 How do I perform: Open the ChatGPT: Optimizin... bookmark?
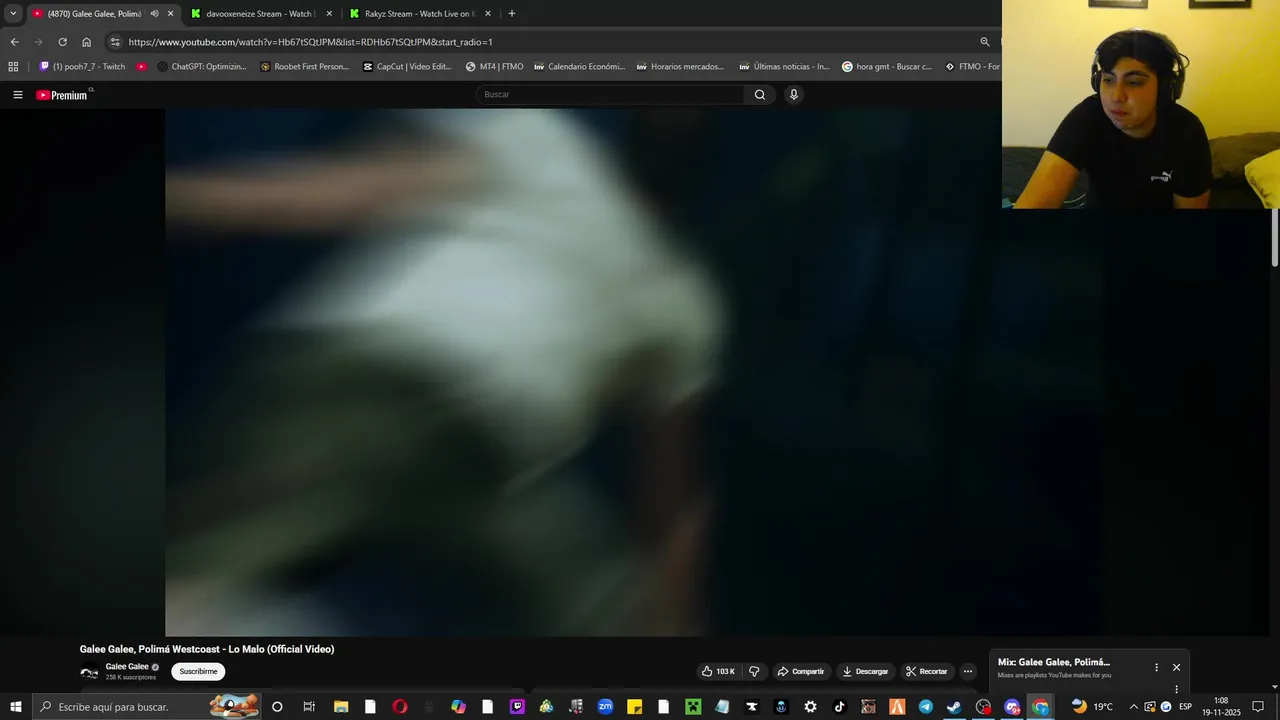(201, 67)
